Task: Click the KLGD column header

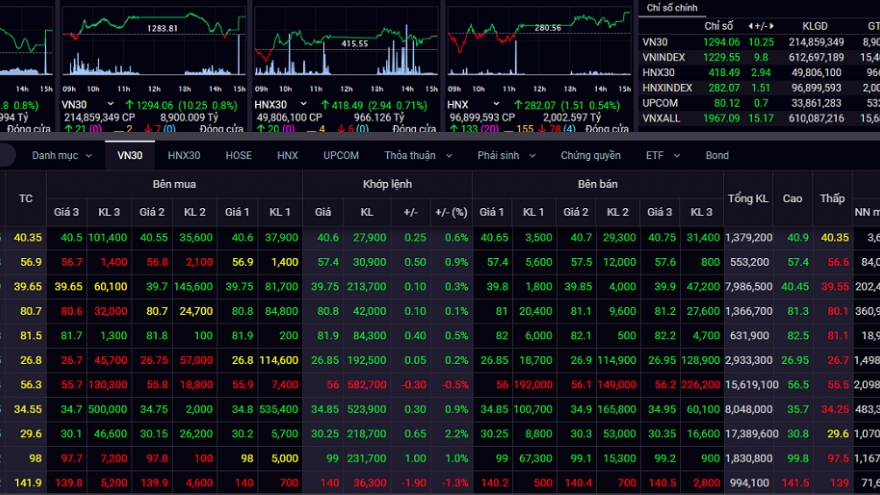Action: [x=814, y=26]
